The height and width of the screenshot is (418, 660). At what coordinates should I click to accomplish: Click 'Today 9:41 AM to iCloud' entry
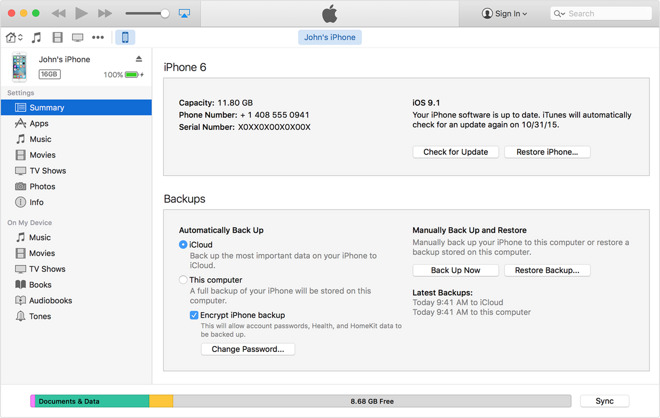click(x=458, y=302)
